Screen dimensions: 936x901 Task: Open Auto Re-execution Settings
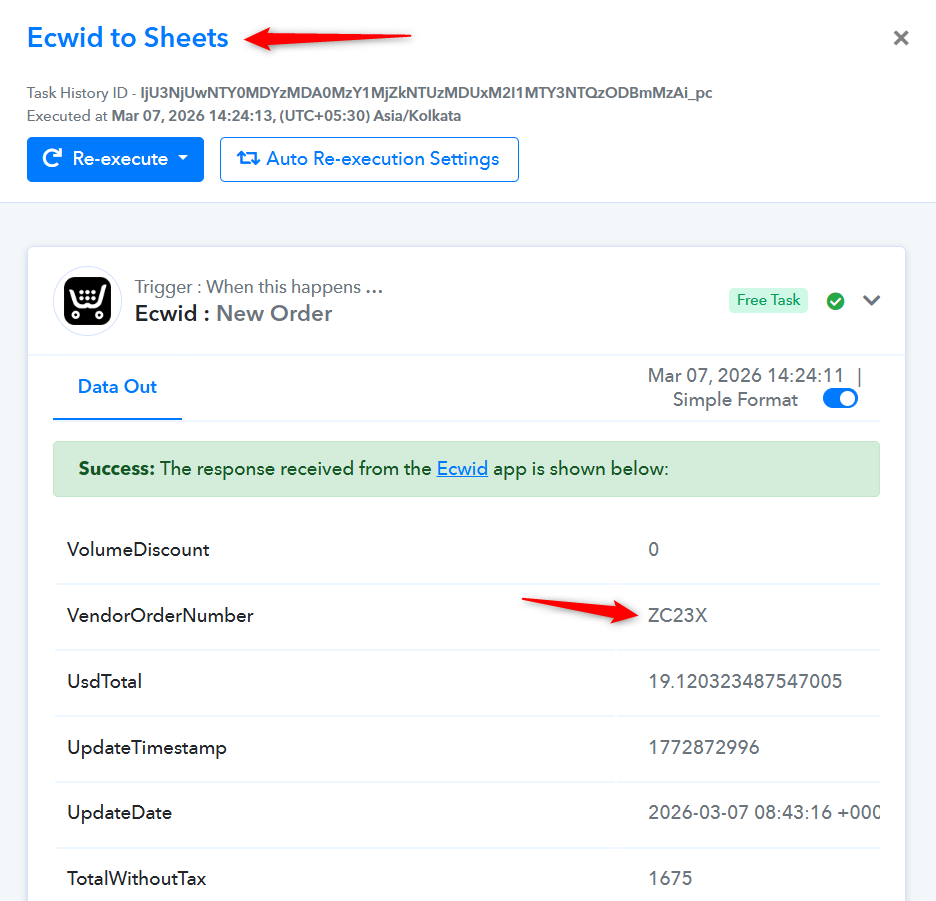(369, 160)
